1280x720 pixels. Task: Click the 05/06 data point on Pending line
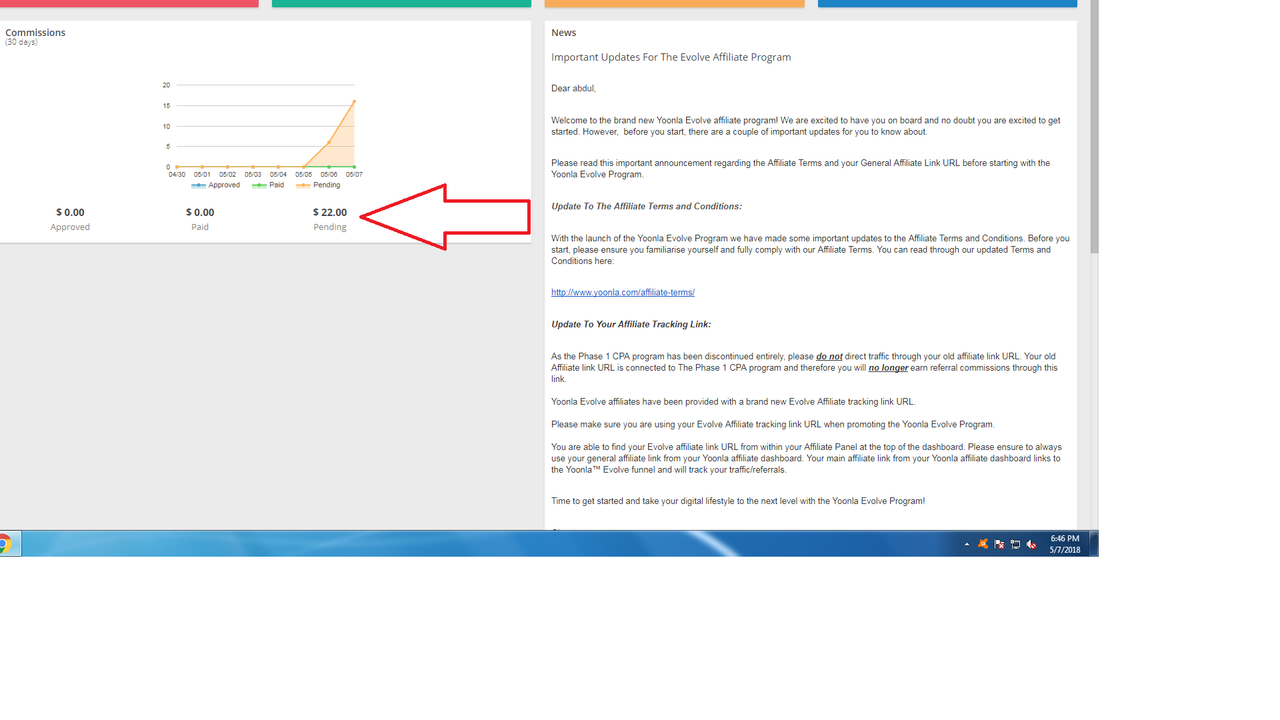(x=329, y=142)
